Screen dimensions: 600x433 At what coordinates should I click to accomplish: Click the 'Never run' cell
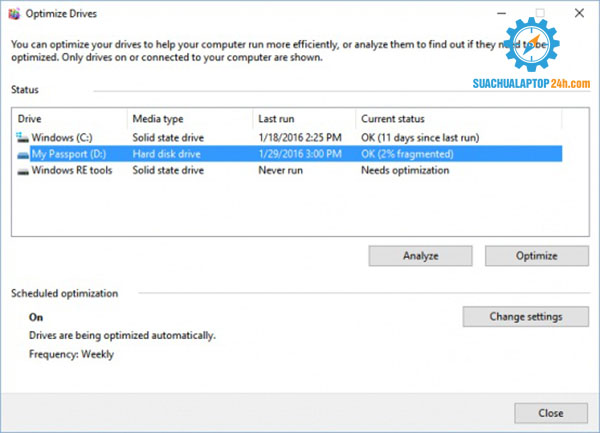(280, 171)
